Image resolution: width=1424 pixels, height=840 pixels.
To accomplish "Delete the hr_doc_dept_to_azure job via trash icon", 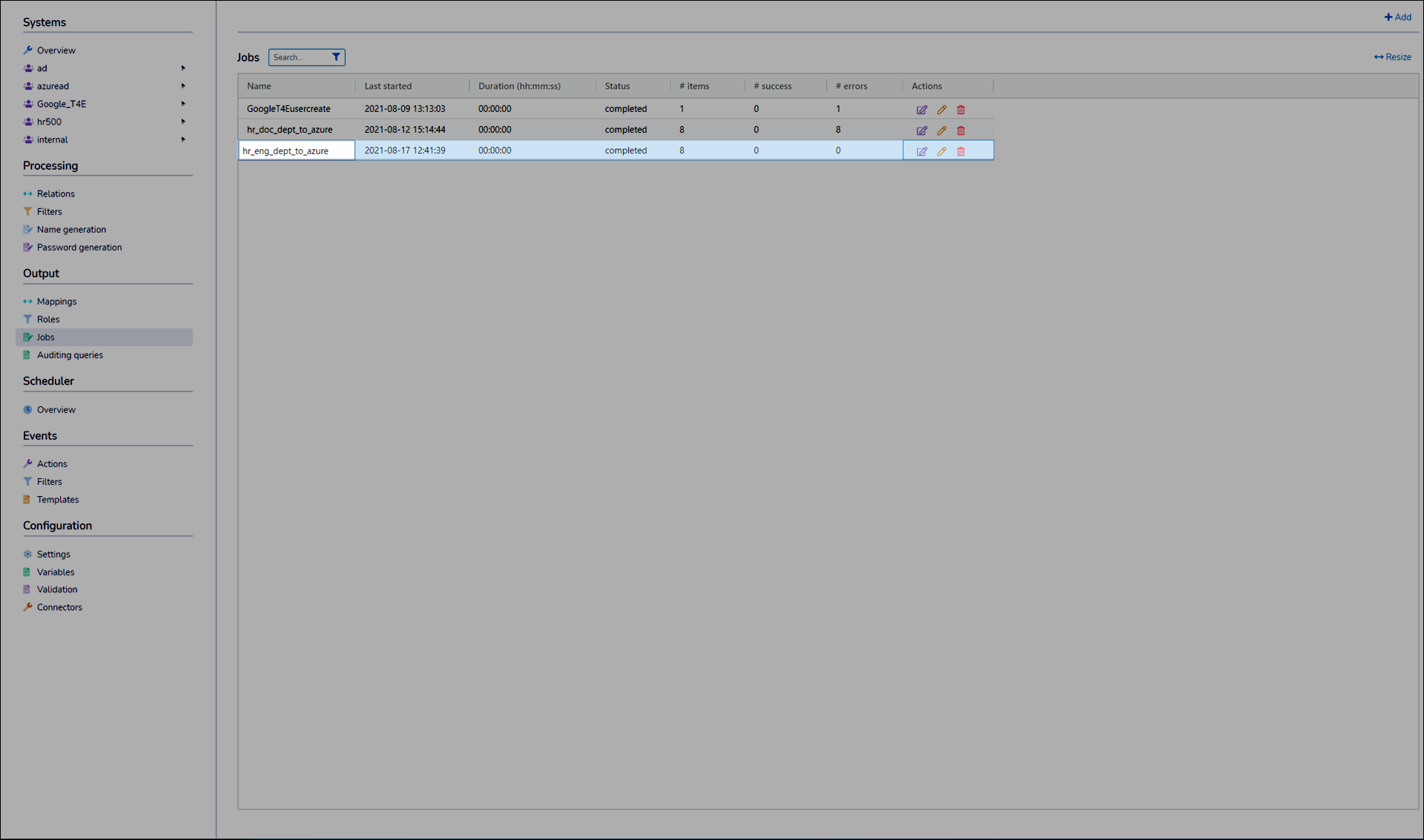I will pyautogui.click(x=960, y=130).
